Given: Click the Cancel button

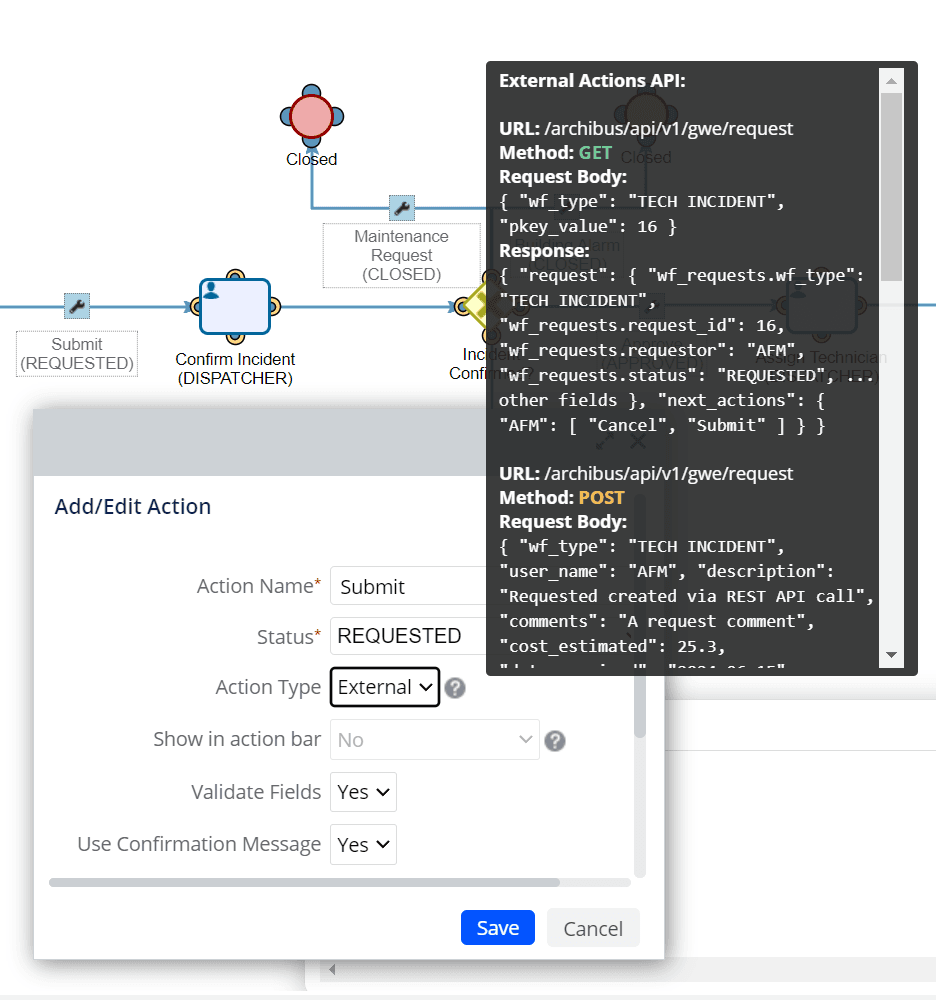Looking at the screenshot, I should pyautogui.click(x=593, y=928).
